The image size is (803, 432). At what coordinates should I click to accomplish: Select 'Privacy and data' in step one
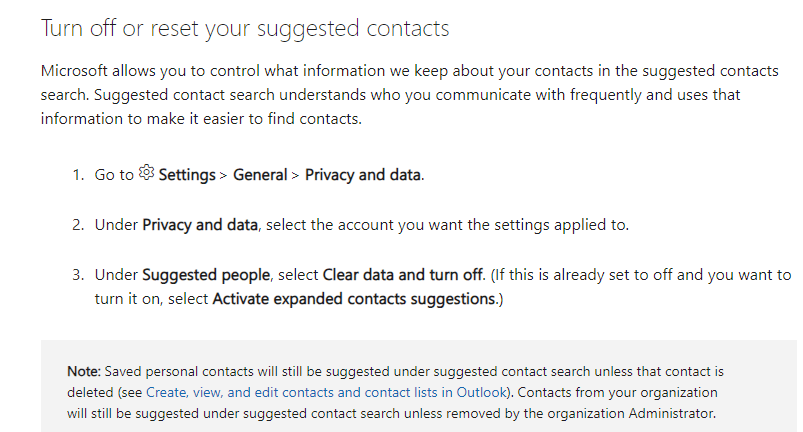point(363,175)
